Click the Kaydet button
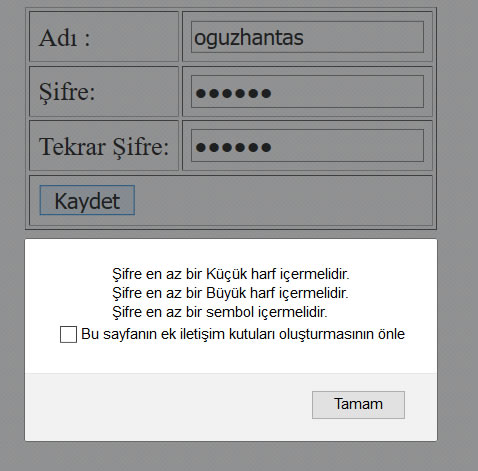 tap(87, 200)
